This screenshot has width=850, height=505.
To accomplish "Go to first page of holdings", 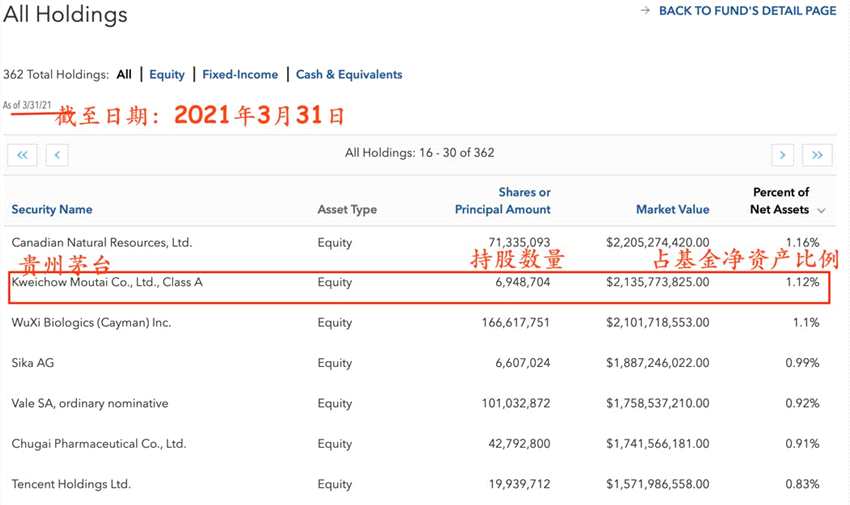I will point(22,154).
